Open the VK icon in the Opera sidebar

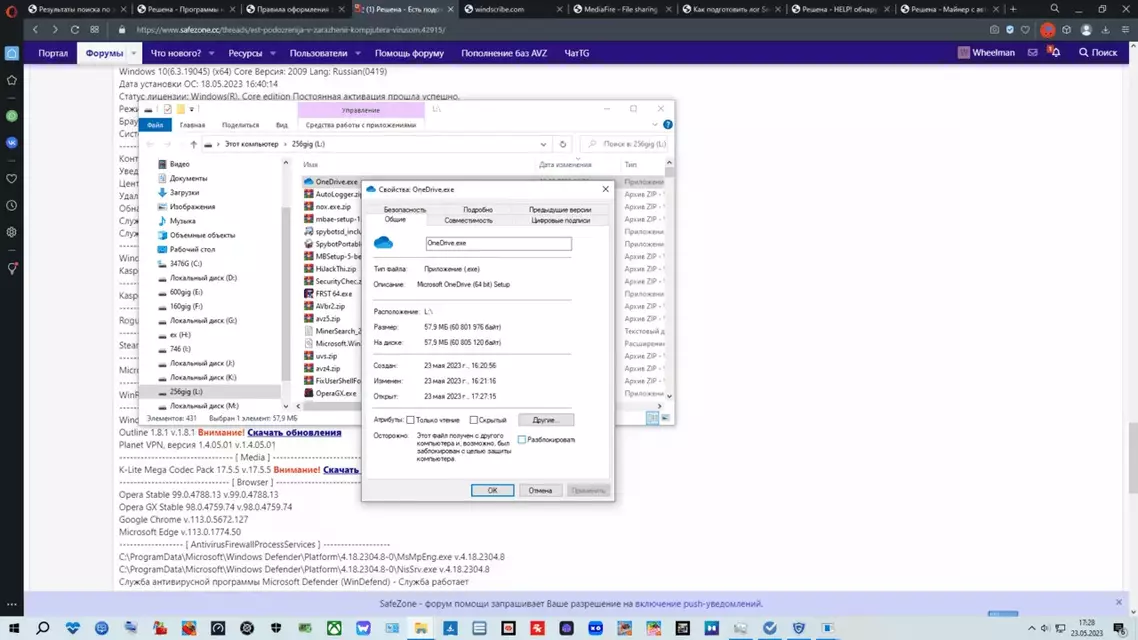click(x=12, y=142)
